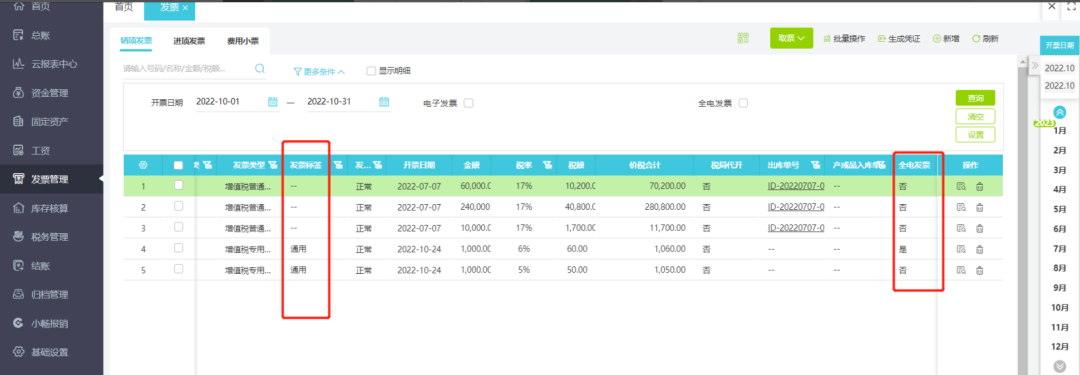This screenshot has width=1080, height=375.
Task: Open 小畅报销 module
Action: (x=49, y=323)
